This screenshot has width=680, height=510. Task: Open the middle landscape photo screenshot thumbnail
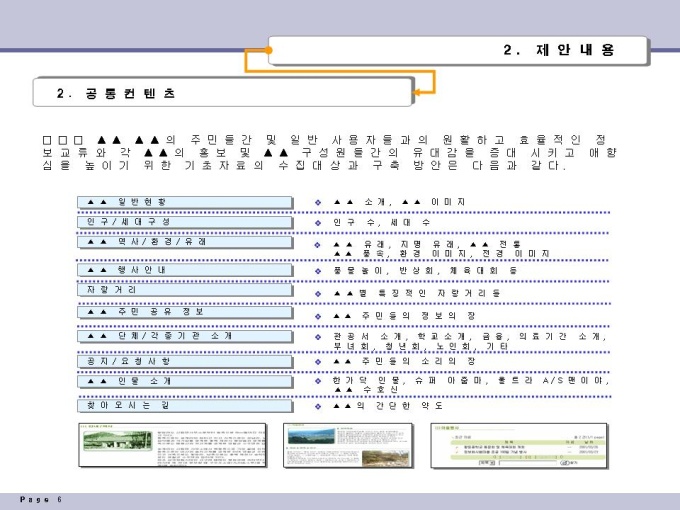pyautogui.click(x=348, y=445)
